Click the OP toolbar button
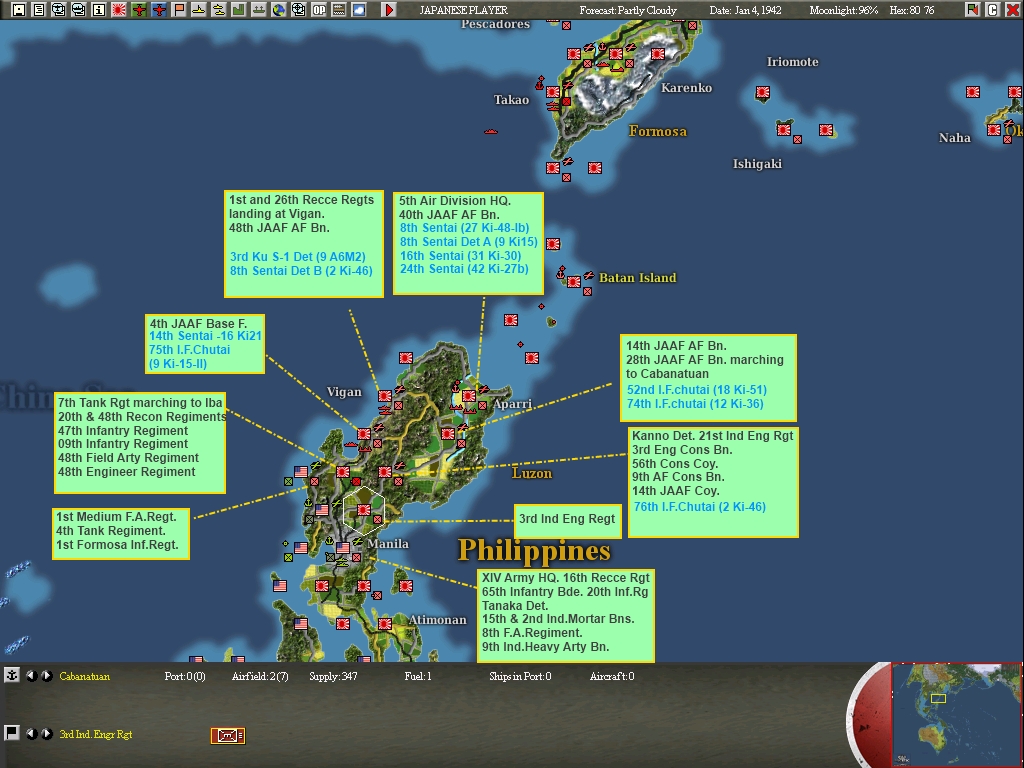 pyautogui.click(x=319, y=10)
